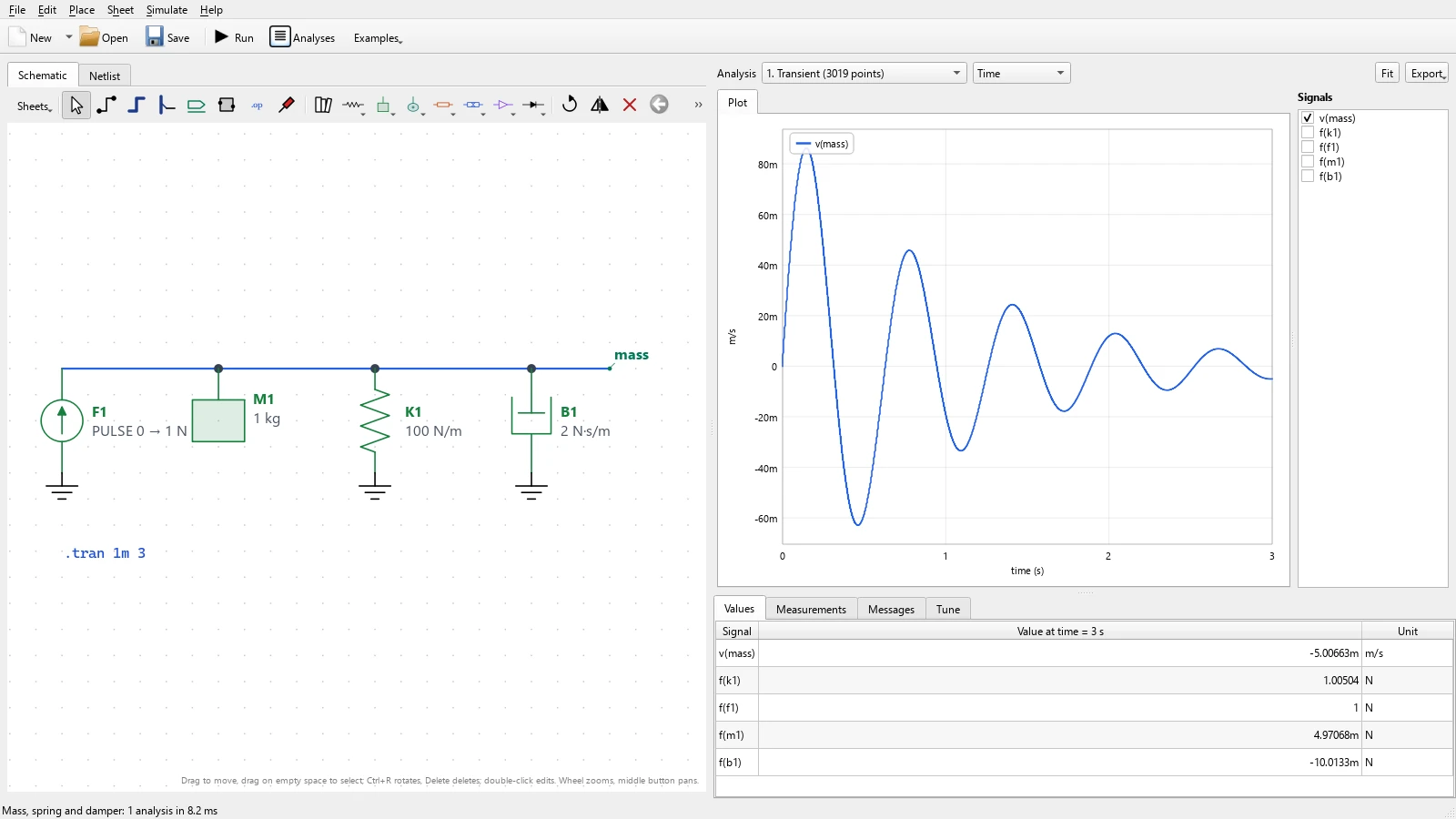Click the green source component icon

point(415,106)
